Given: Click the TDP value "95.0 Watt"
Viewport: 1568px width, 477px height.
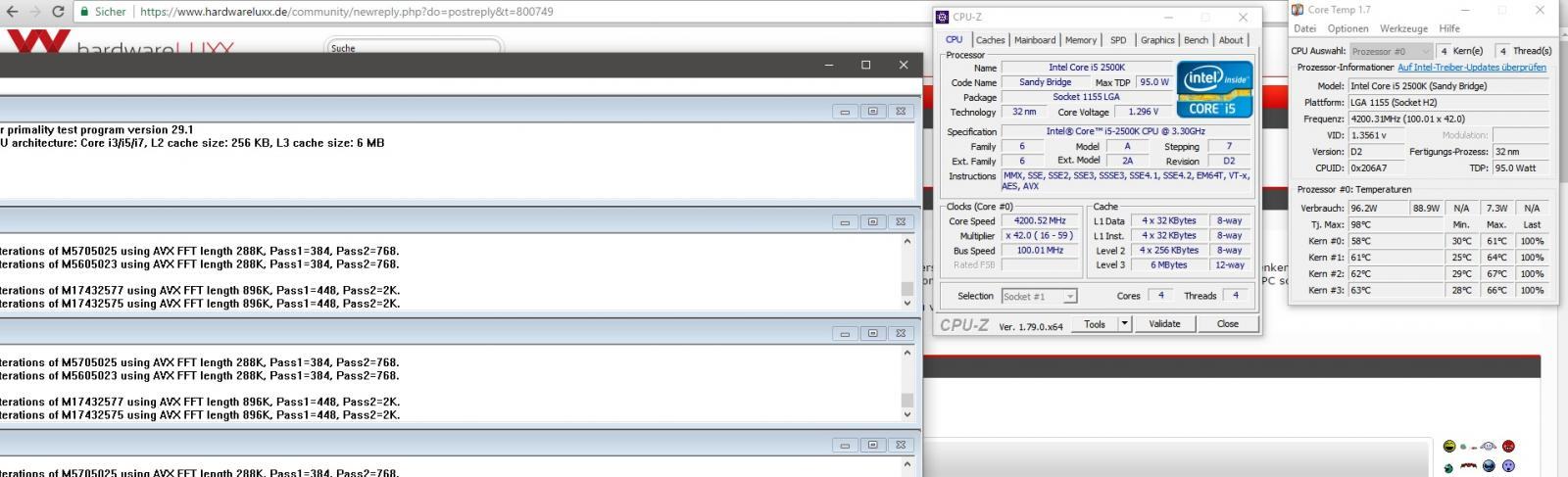Looking at the screenshot, I should click(1520, 168).
